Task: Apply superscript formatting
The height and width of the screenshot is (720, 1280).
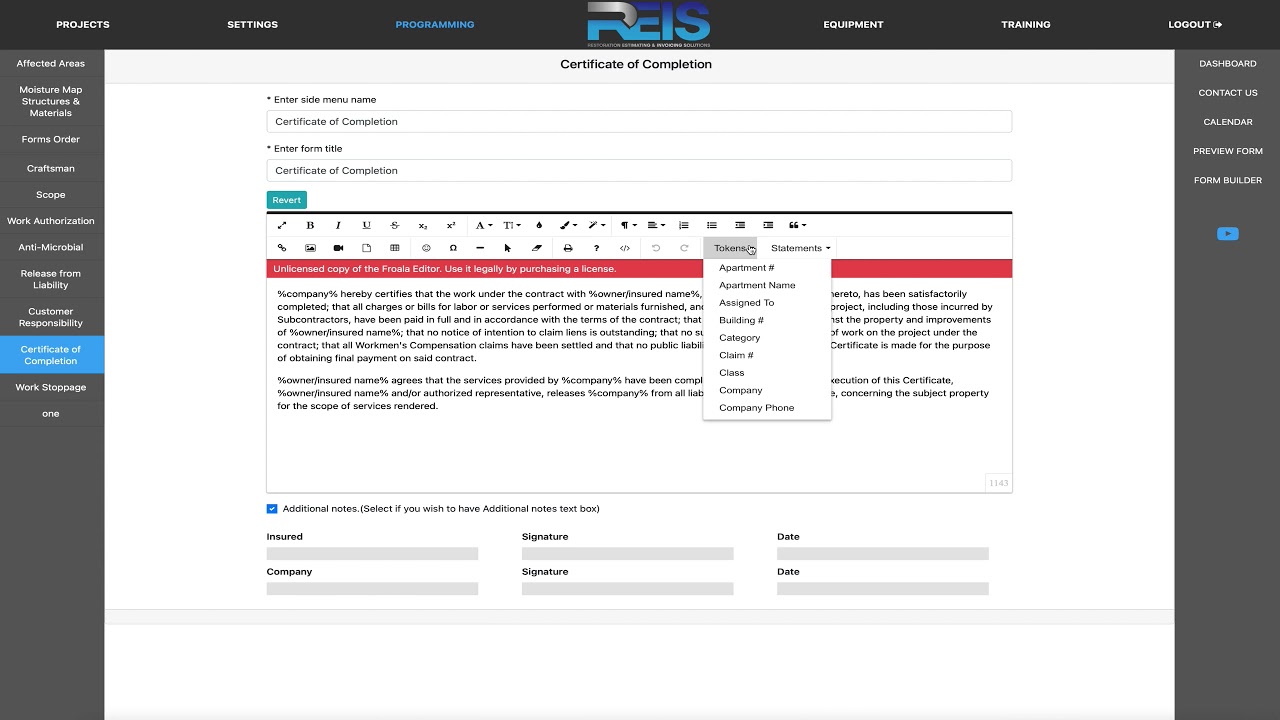Action: tap(451, 225)
